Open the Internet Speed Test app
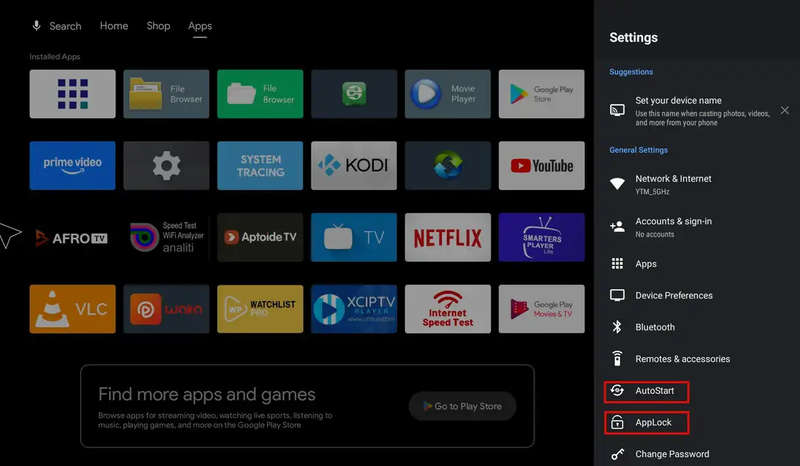This screenshot has width=800, height=466. [x=448, y=309]
